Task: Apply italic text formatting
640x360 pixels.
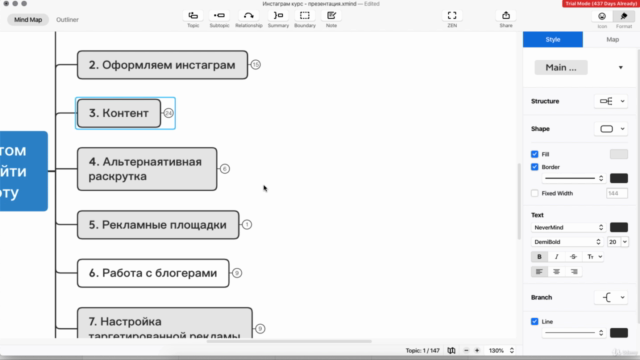Action: click(556, 257)
